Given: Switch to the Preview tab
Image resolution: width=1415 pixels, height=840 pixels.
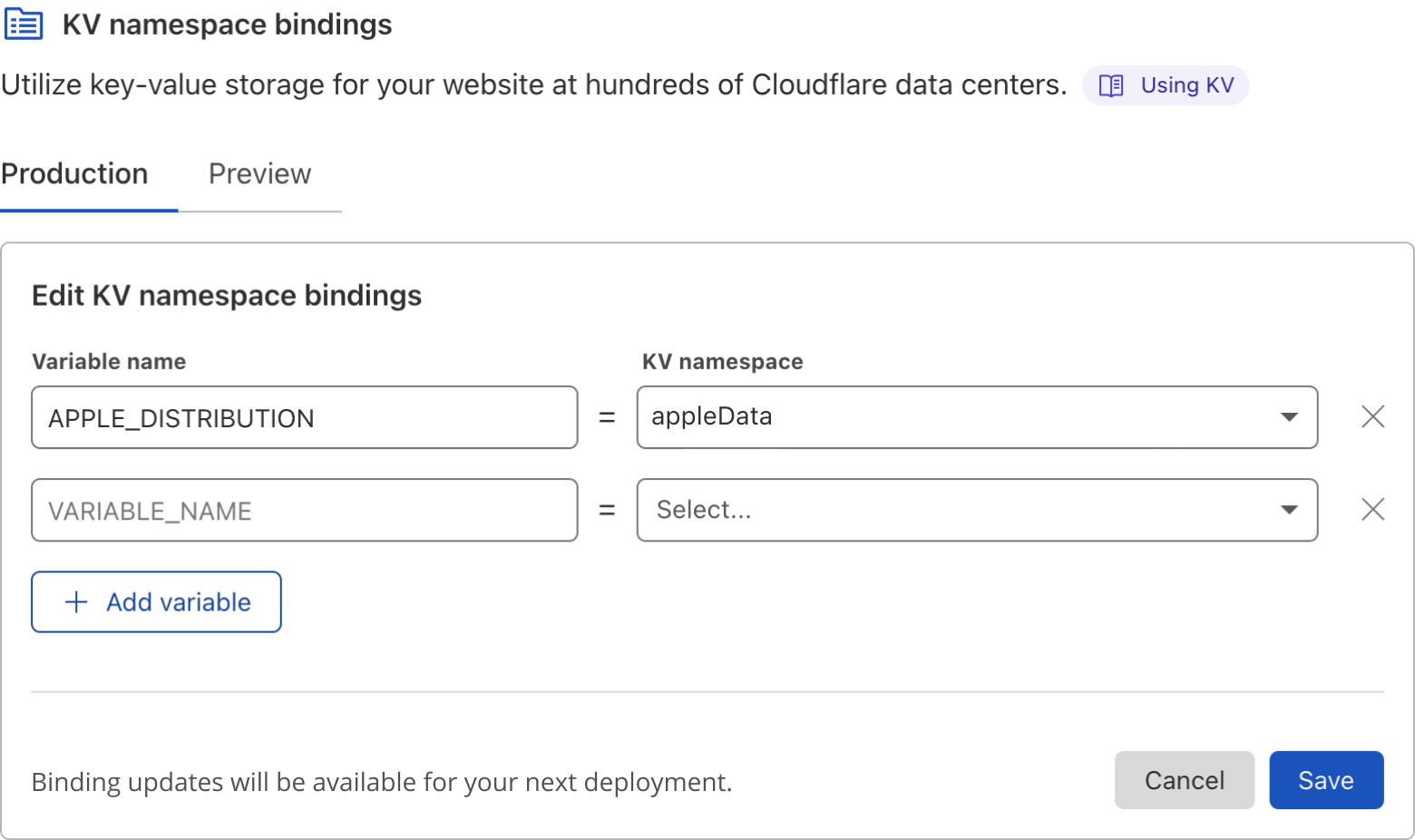Looking at the screenshot, I should click(x=259, y=174).
